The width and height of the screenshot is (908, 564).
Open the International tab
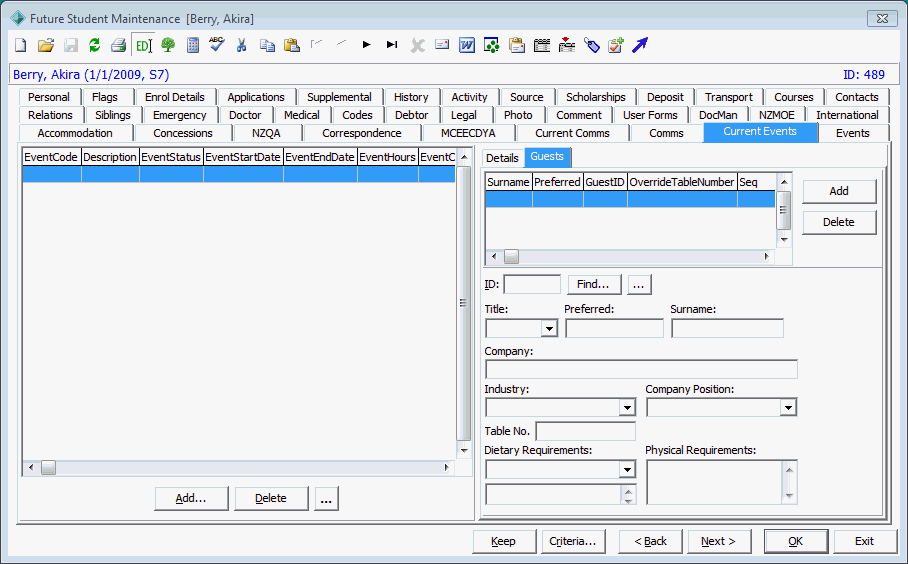[847, 115]
